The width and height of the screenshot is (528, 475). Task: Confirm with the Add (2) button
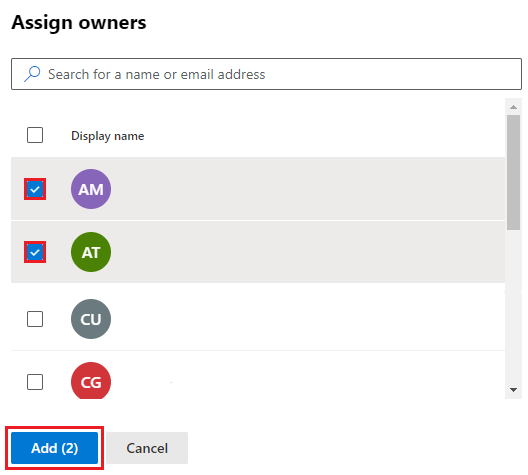(55, 448)
